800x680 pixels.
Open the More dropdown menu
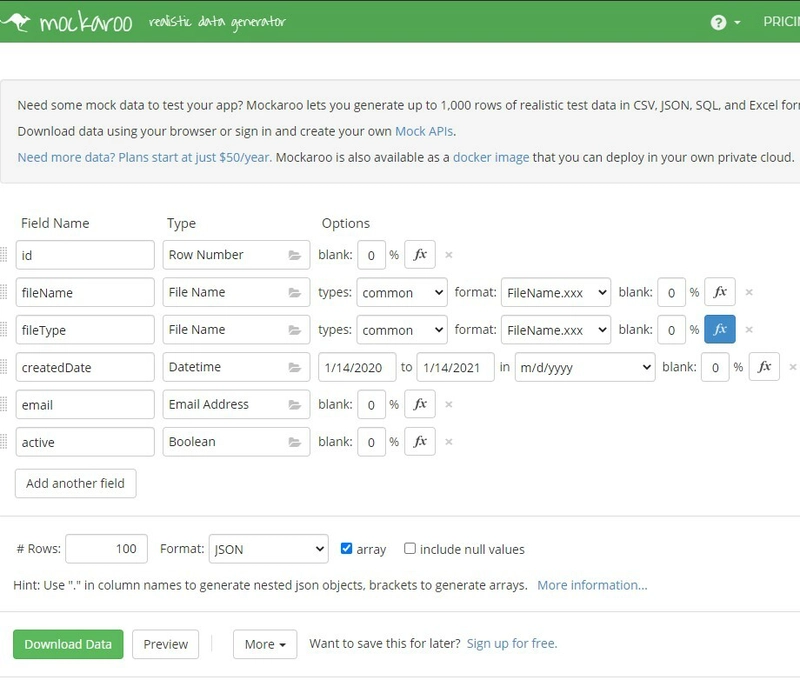(x=265, y=644)
